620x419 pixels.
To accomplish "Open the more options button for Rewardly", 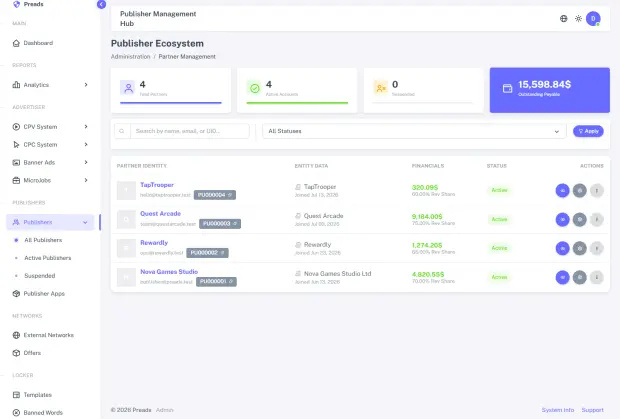I will [x=597, y=248].
